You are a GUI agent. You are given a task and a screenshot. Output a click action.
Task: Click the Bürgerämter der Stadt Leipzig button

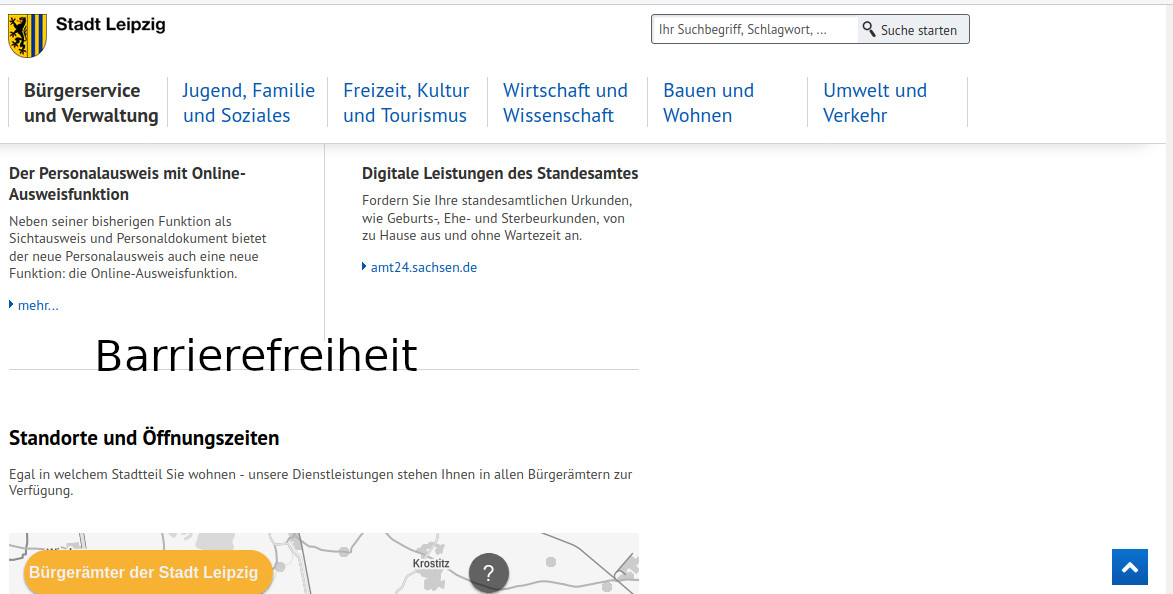click(147, 572)
